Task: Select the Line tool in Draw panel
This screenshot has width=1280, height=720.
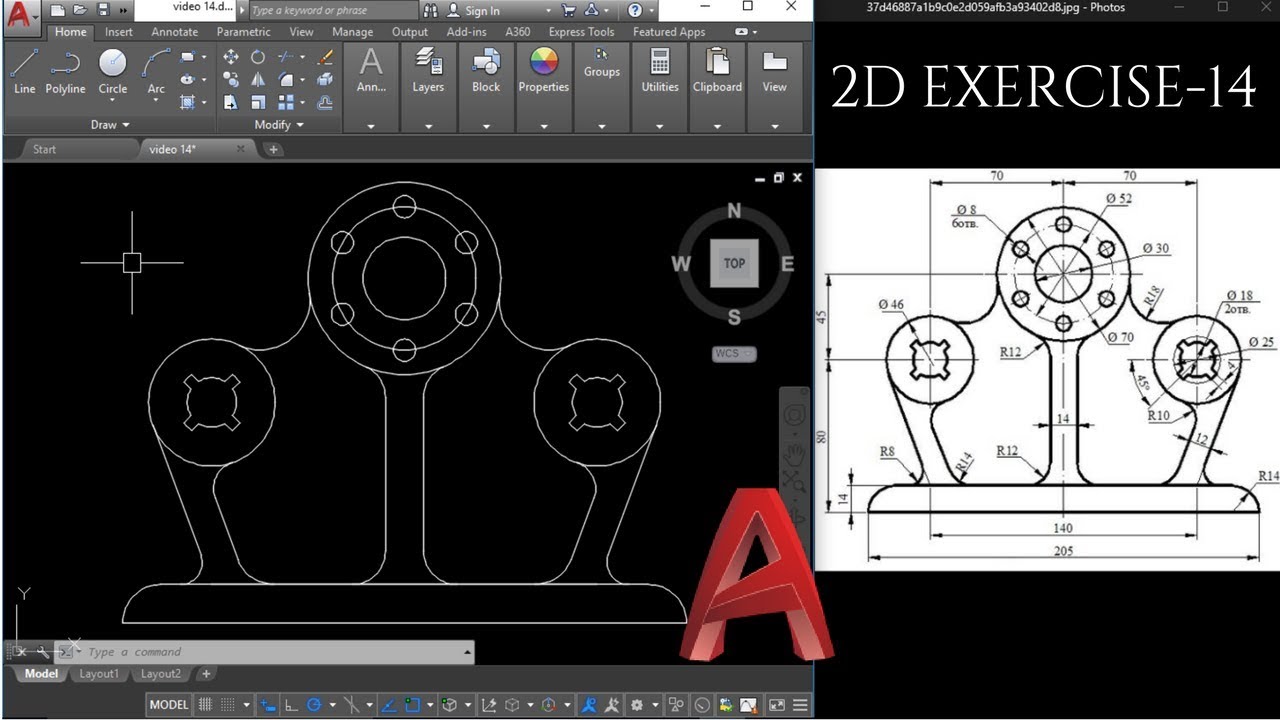Action: pos(25,71)
